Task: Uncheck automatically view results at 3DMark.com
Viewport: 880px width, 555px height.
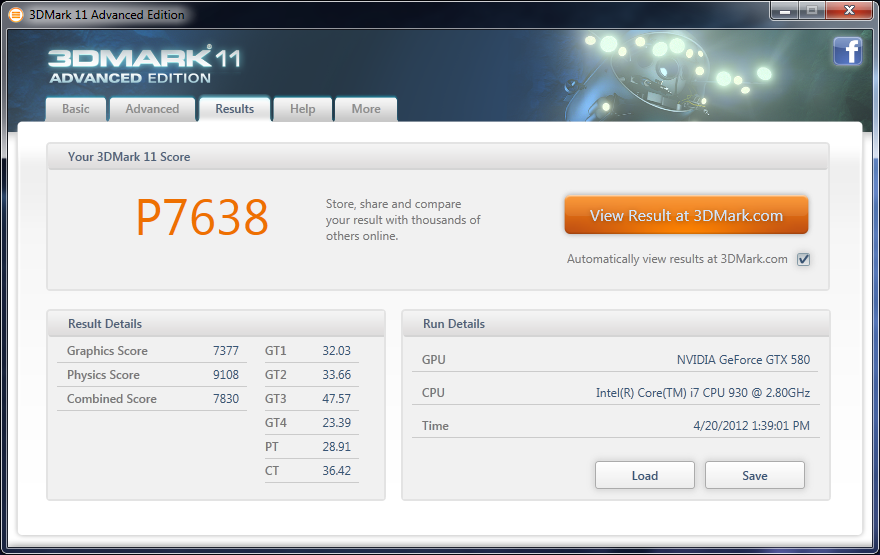Action: click(804, 259)
